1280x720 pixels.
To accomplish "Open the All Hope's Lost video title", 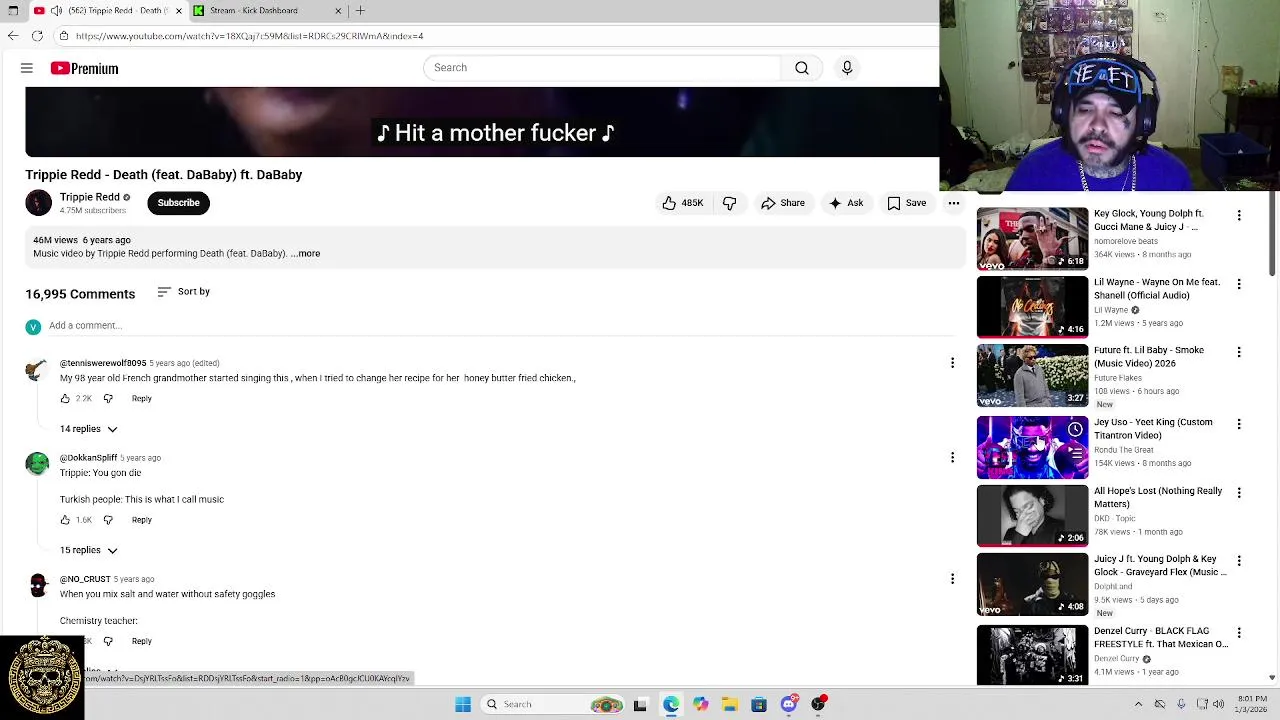I will [1158, 497].
